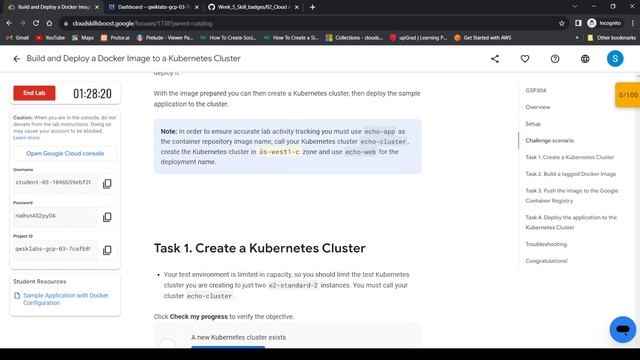The width and height of the screenshot is (640, 360).
Task: Go to Task 2. Build a tagged Docker Image
Action: 571,174
